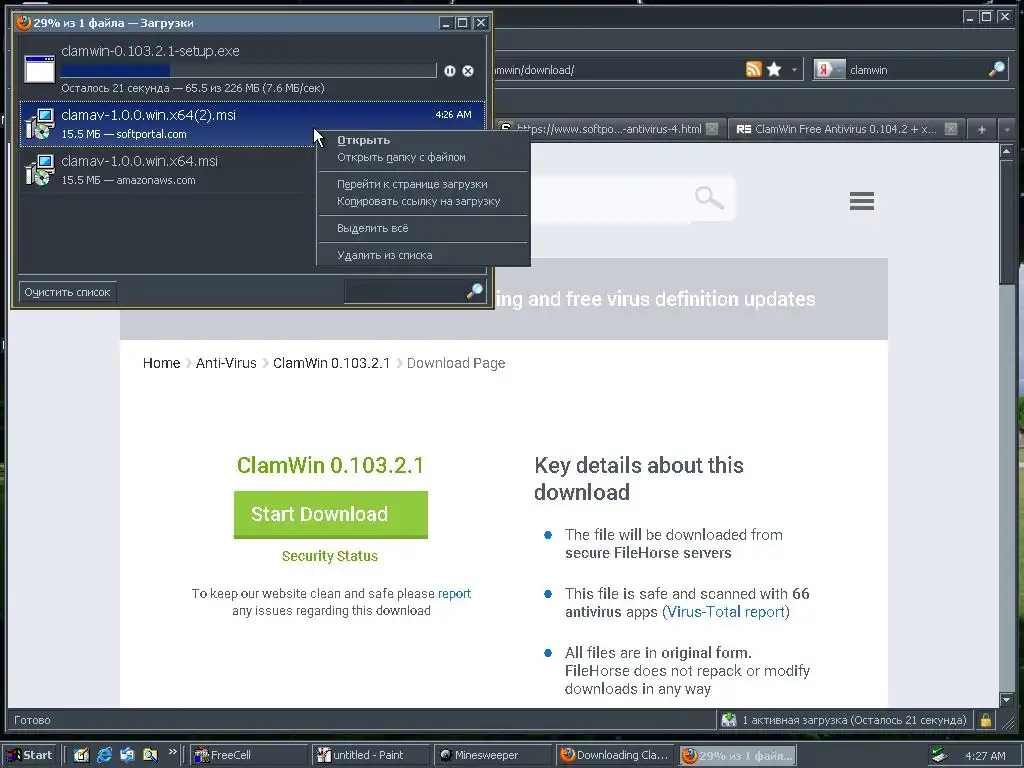Switch to FreeCell in the taskbar
The image size is (1024, 768).
coord(248,755)
